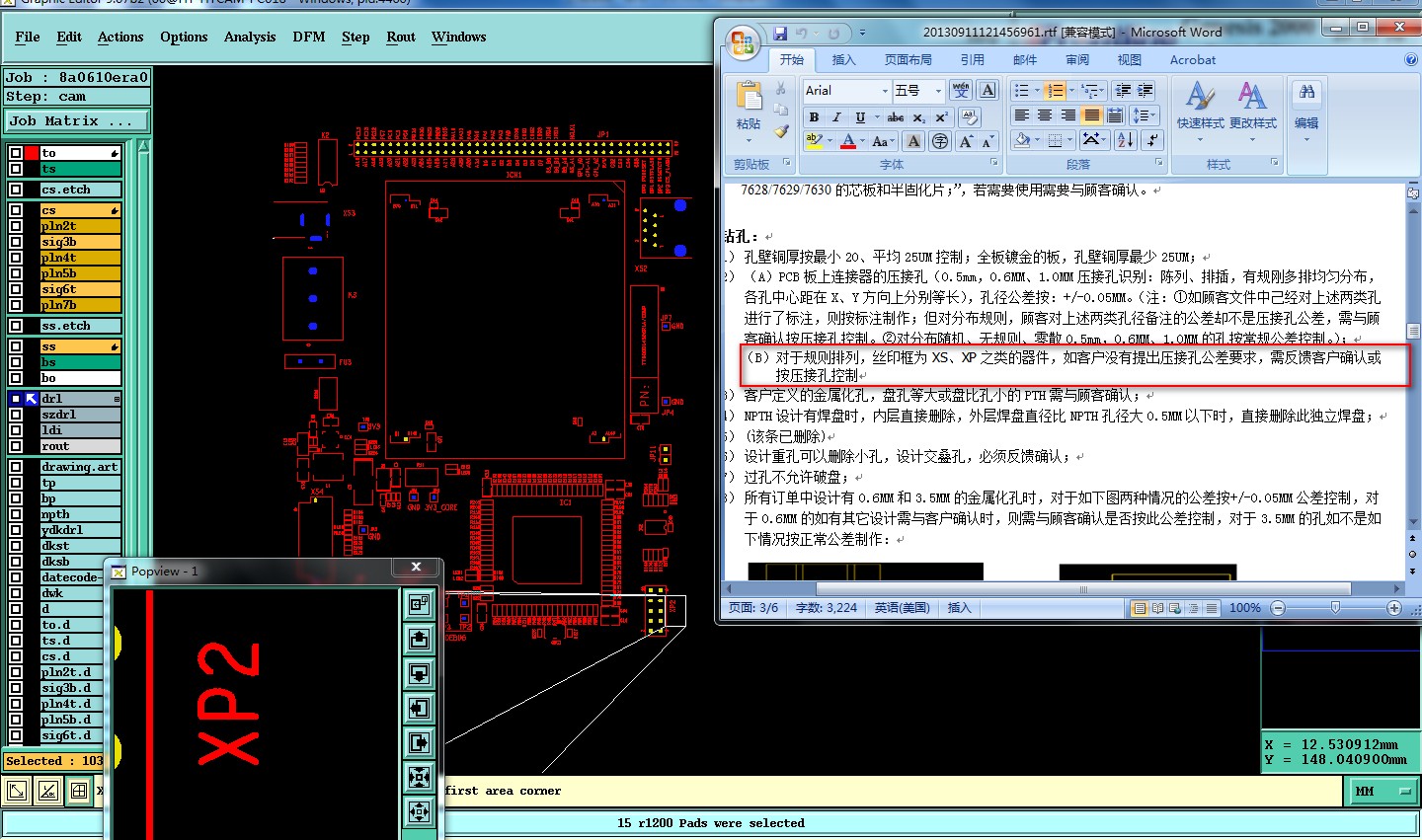
Task: Pan down in Popview window
Action: [x=419, y=673]
